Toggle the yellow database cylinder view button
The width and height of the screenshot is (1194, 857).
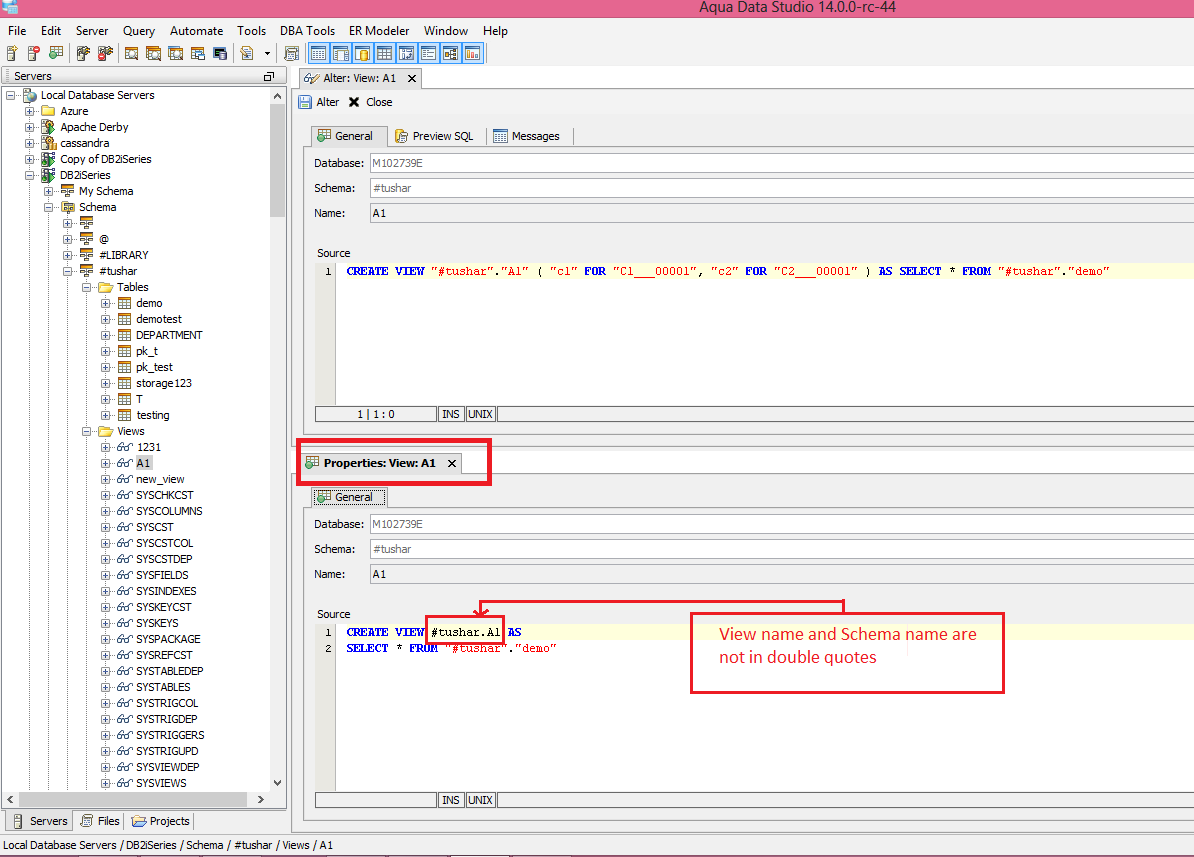coord(362,53)
